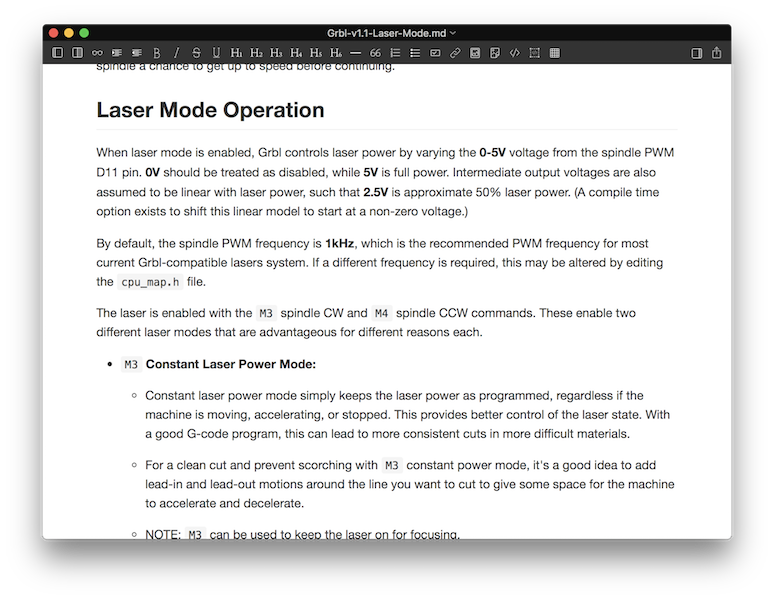Click M3 code in the scorching bullet

(x=392, y=465)
